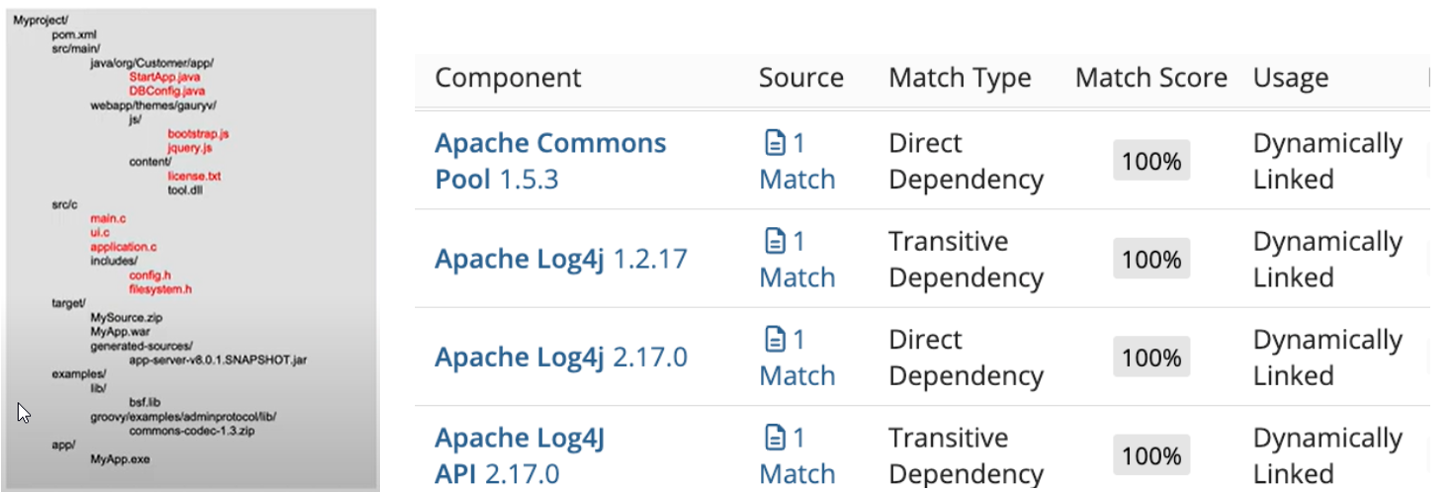Open Apache Log4j 2.17.0 component

tap(561, 357)
